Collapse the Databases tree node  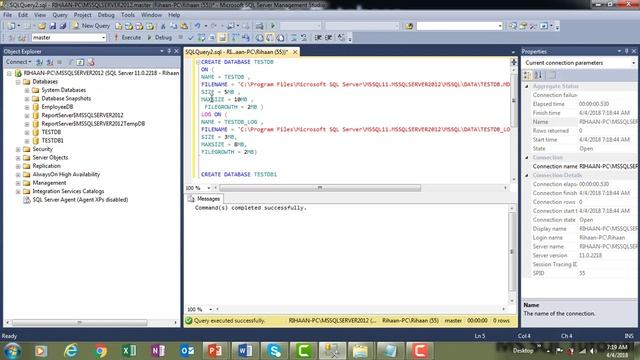(18, 82)
